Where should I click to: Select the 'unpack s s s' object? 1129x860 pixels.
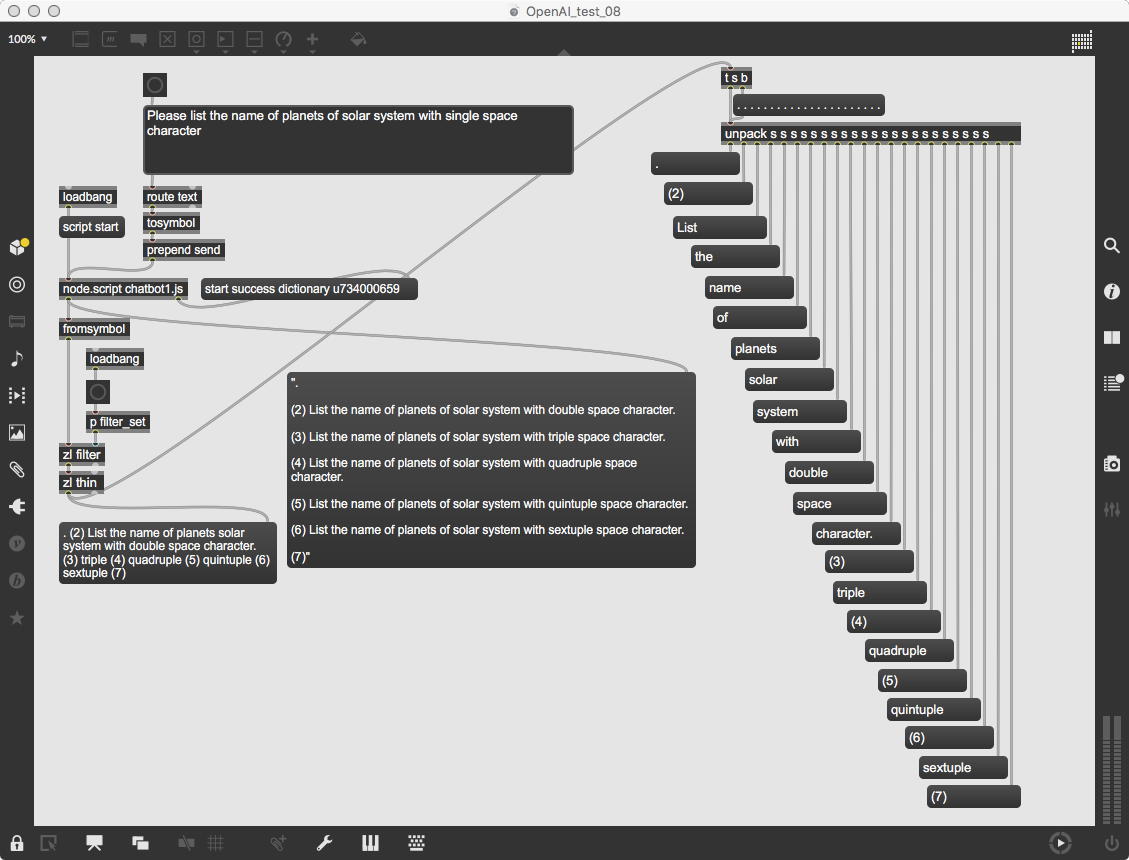871,134
